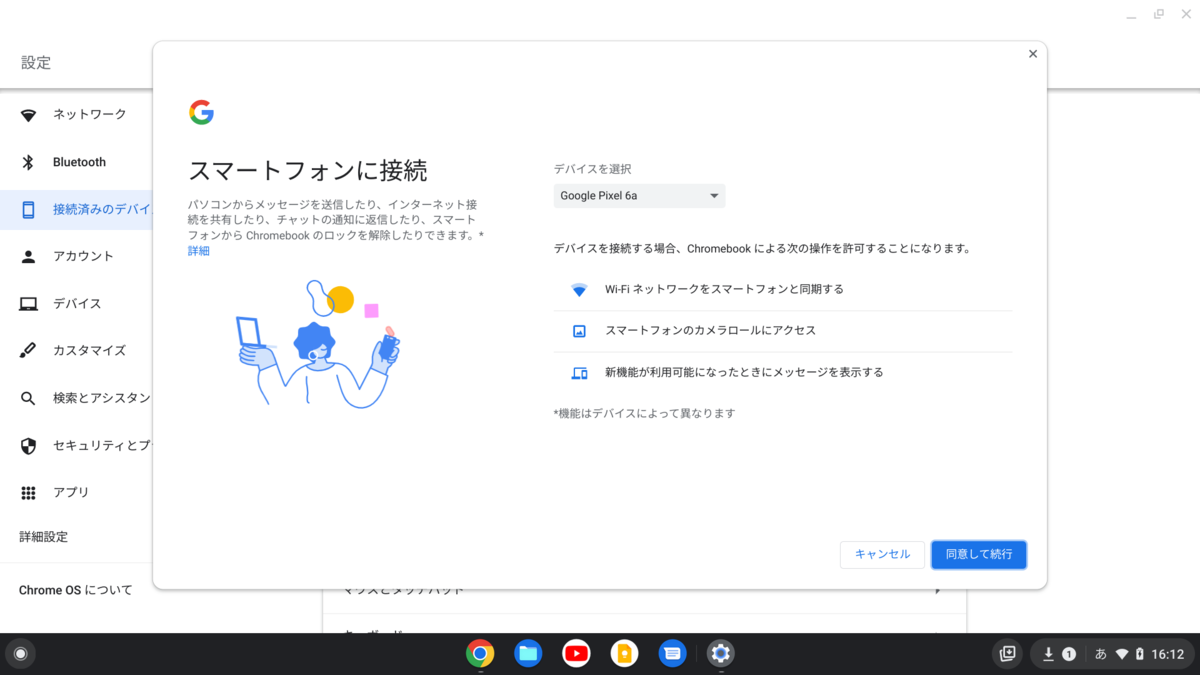Open the launcher circle button

(20, 654)
